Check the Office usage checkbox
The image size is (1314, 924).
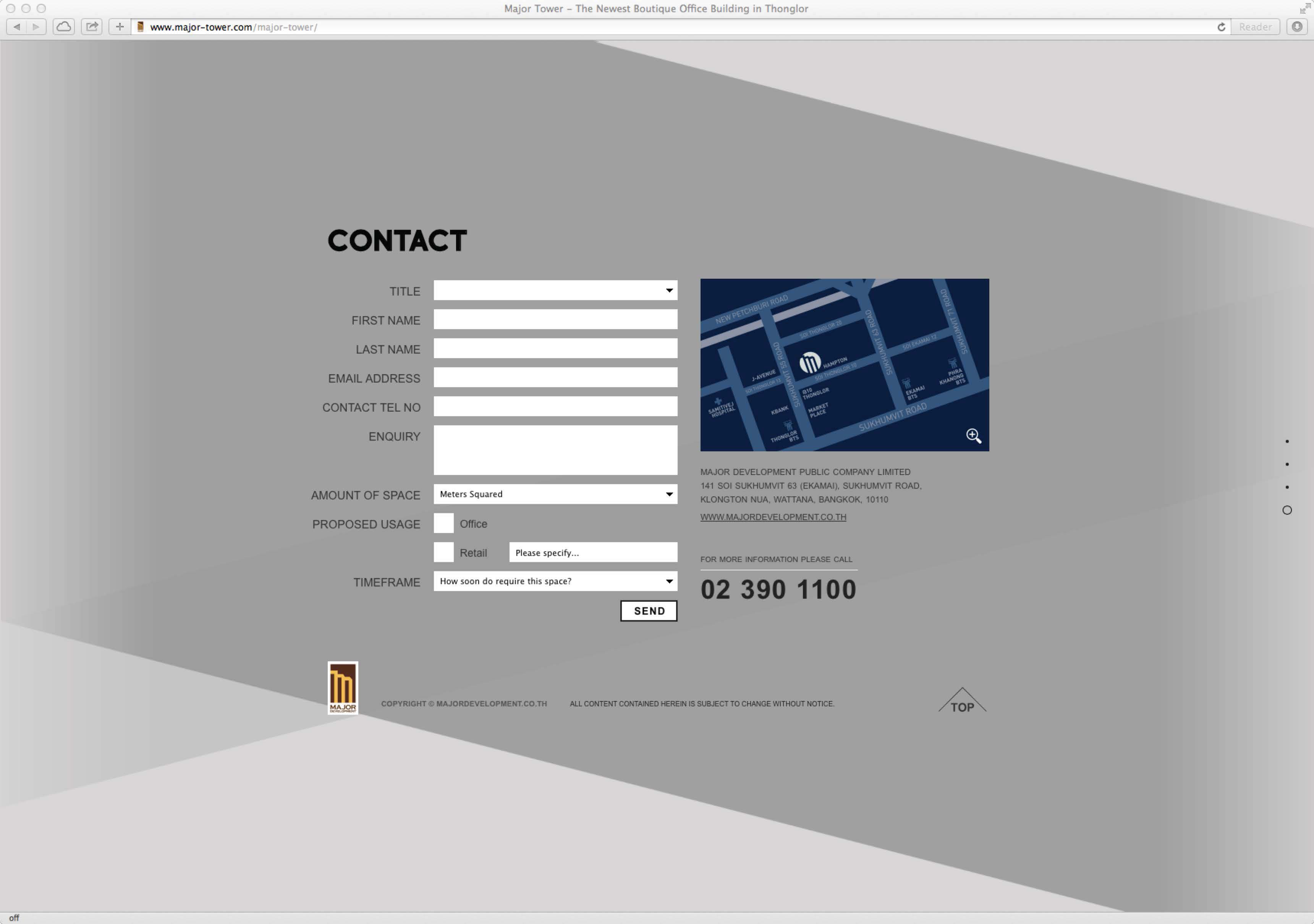click(443, 523)
